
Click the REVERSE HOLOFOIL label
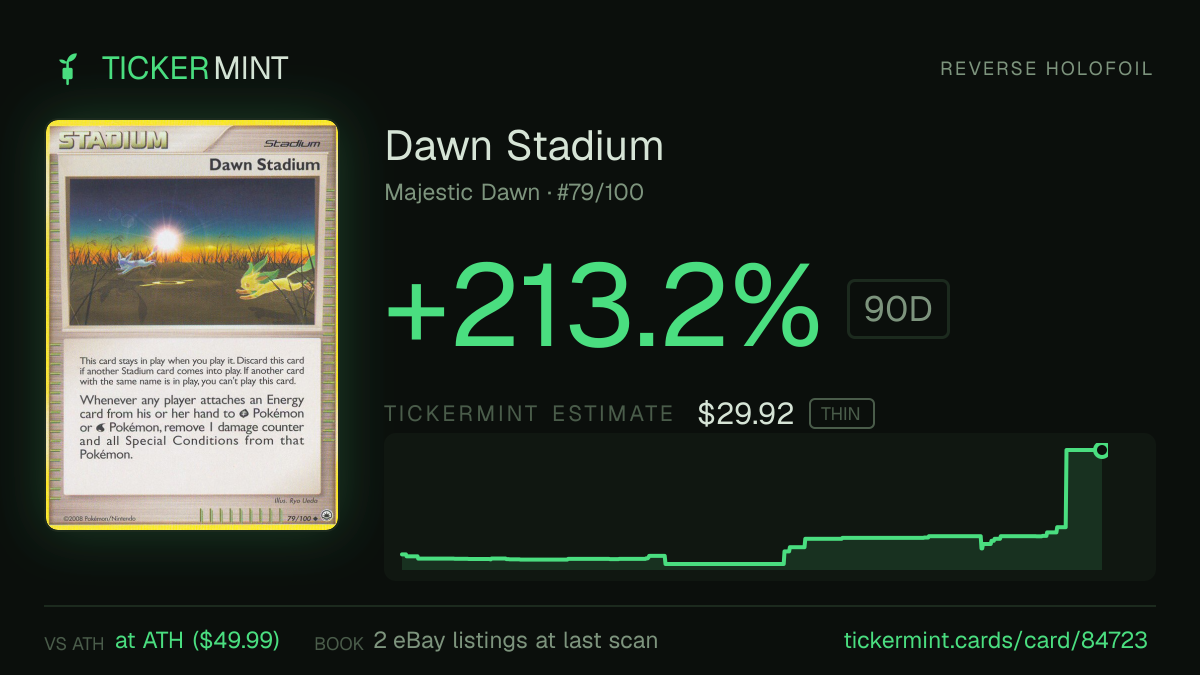[x=1047, y=69]
